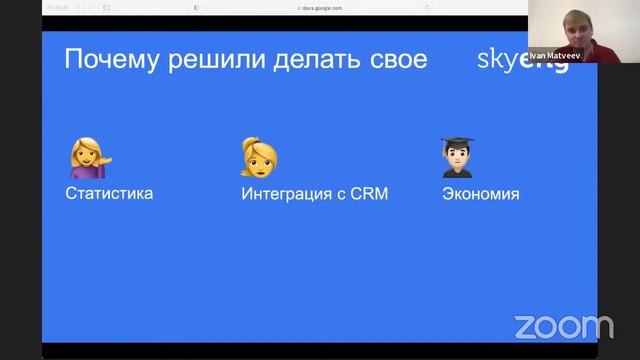Click the privacy shield icon beside address bar
Image resolution: width=640 pixels, height=360 pixels.
(x=196, y=8)
